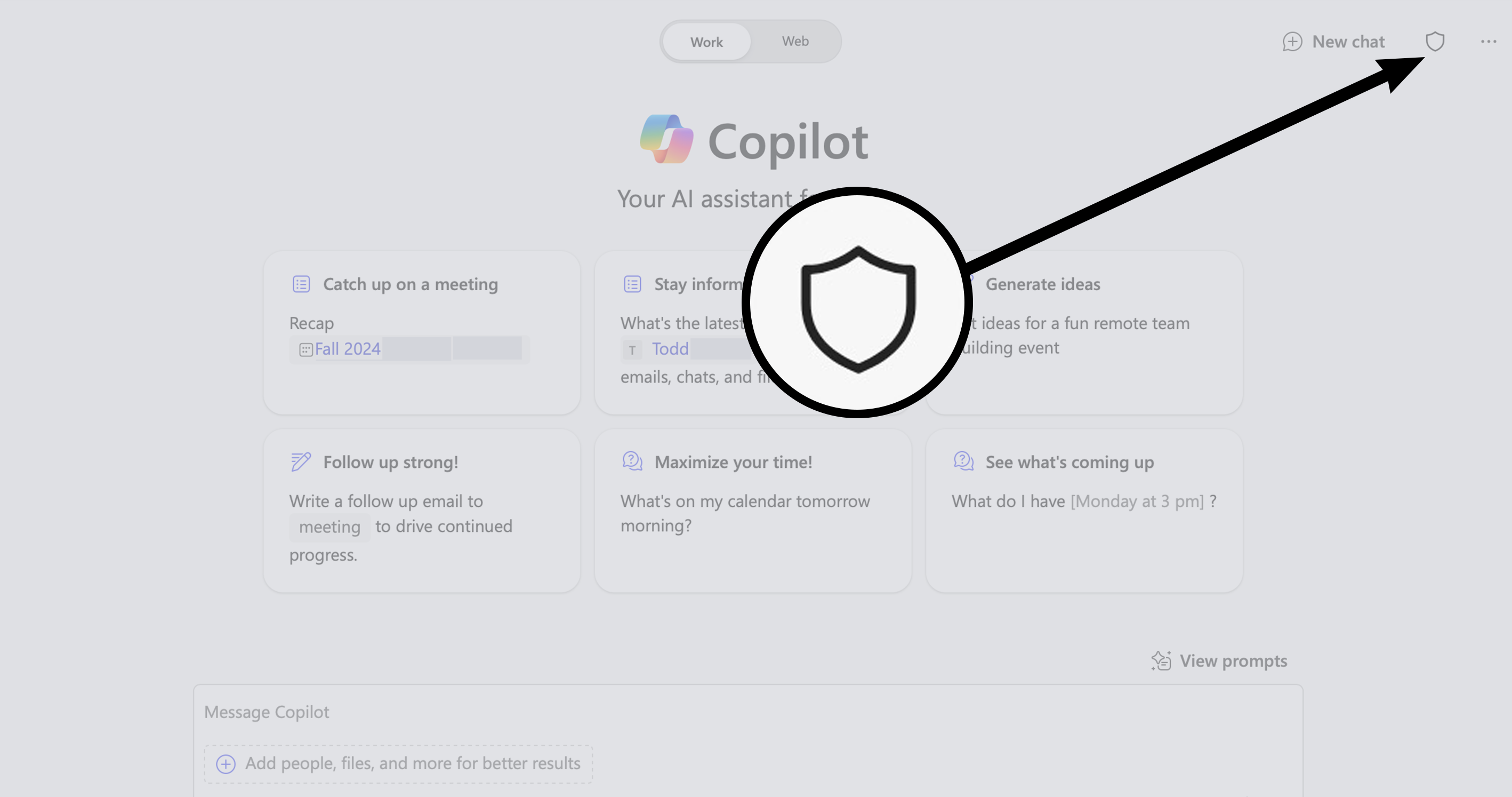Image resolution: width=1512 pixels, height=797 pixels.
Task: Click the Copilot shield/privacy icon
Action: [x=1436, y=40]
